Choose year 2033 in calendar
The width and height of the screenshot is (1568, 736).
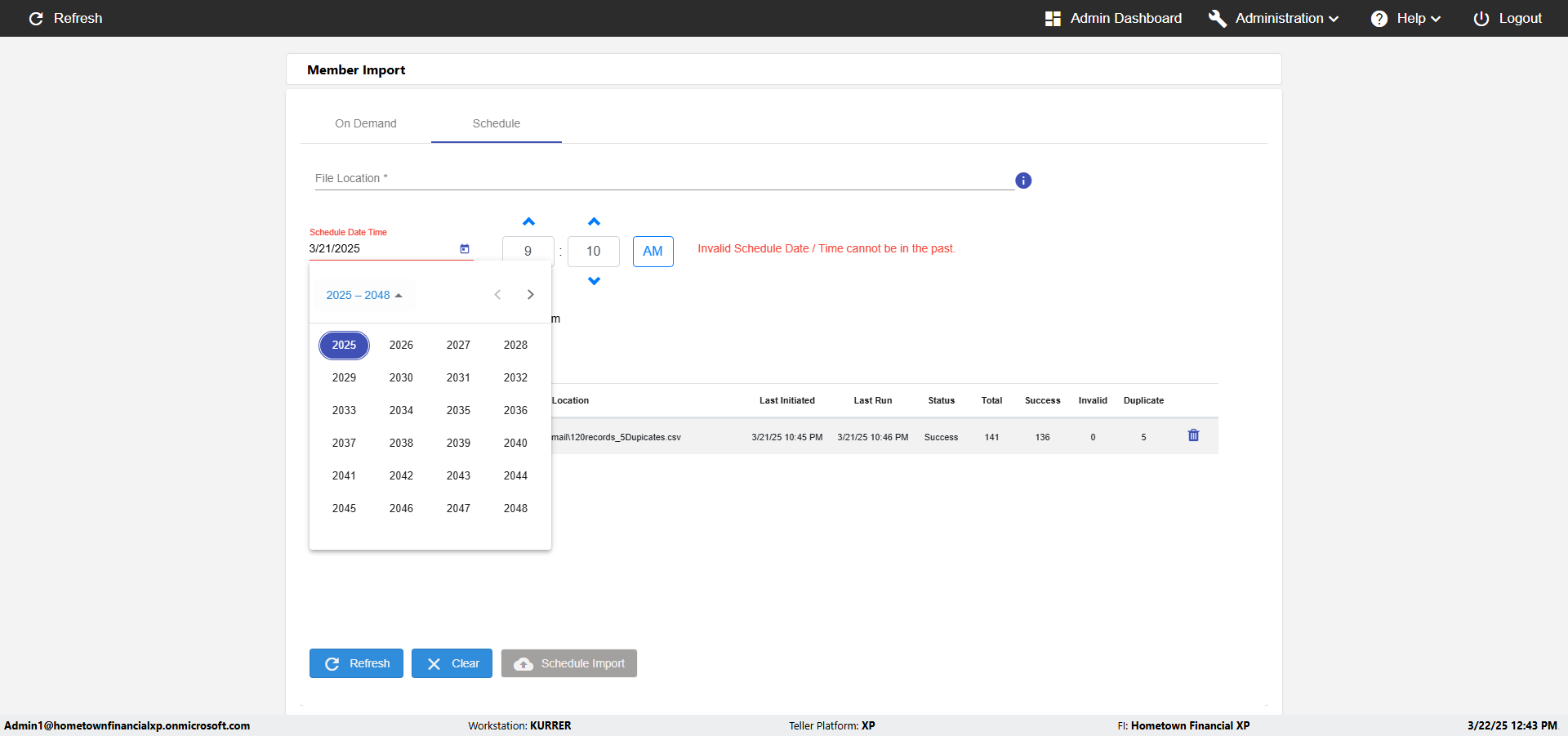344,410
